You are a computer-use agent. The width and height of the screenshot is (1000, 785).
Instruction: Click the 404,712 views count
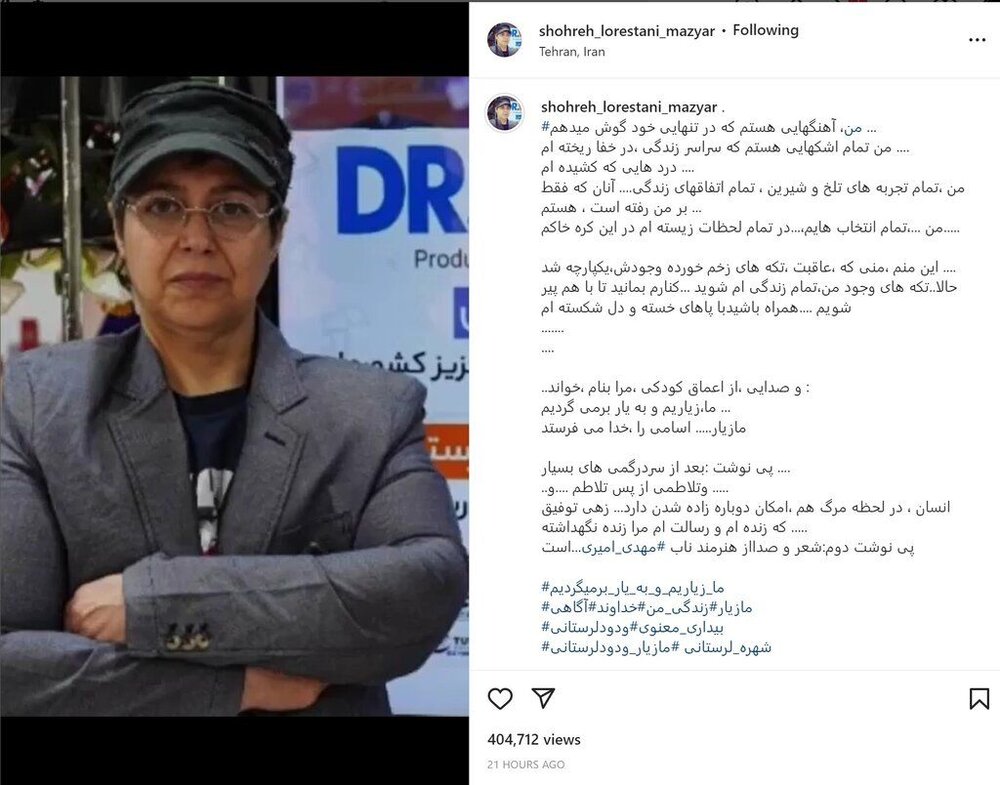click(x=534, y=740)
